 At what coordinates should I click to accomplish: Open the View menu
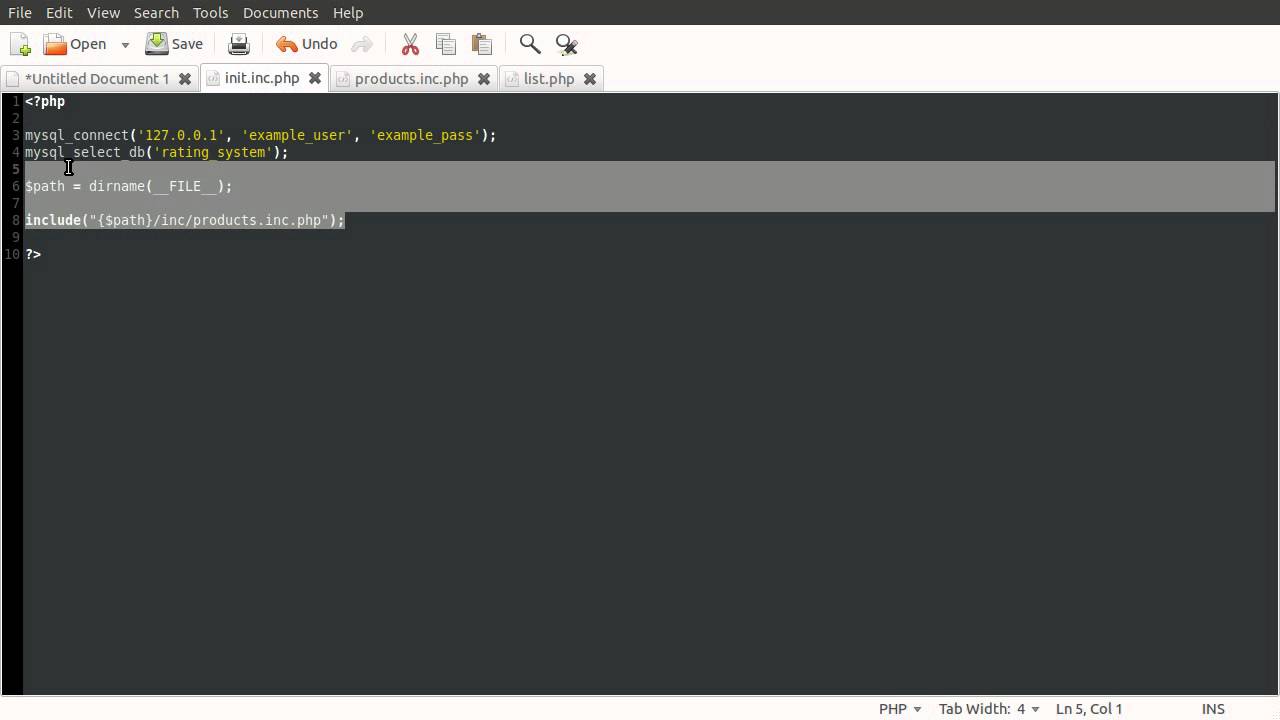(x=103, y=12)
